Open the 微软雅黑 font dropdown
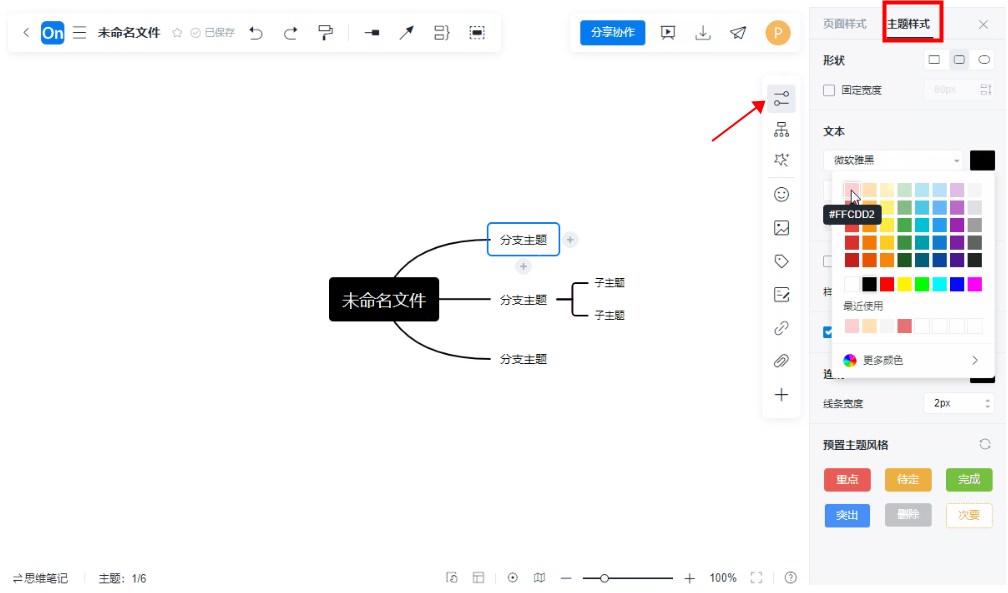Viewport: 1008px width, 593px height. pos(892,160)
